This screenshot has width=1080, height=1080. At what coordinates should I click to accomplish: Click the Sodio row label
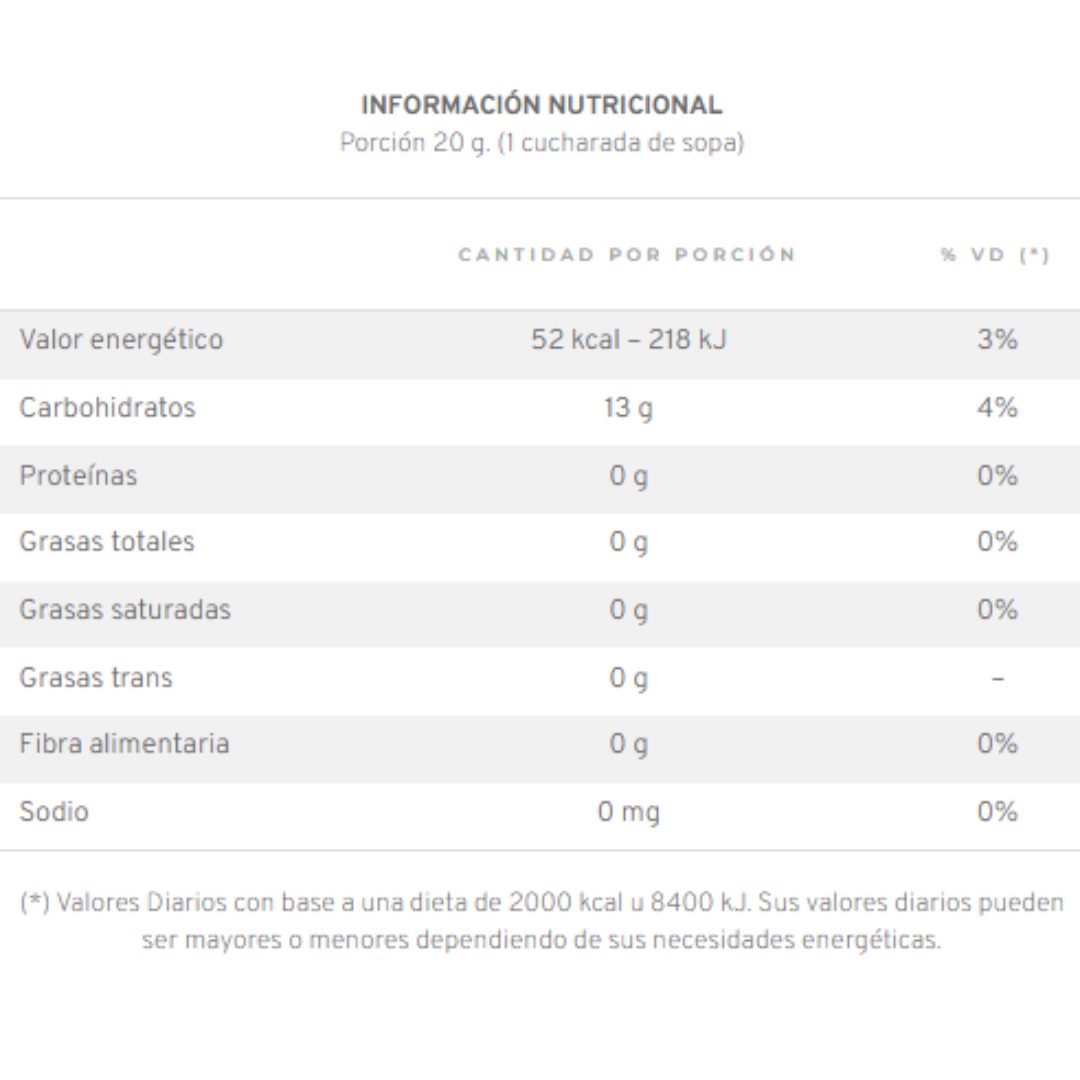point(54,811)
